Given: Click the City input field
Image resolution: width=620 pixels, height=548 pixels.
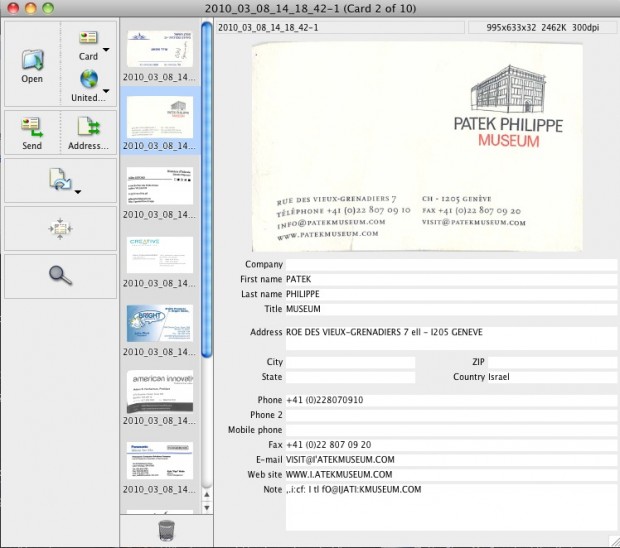Looking at the screenshot, I should 350,362.
